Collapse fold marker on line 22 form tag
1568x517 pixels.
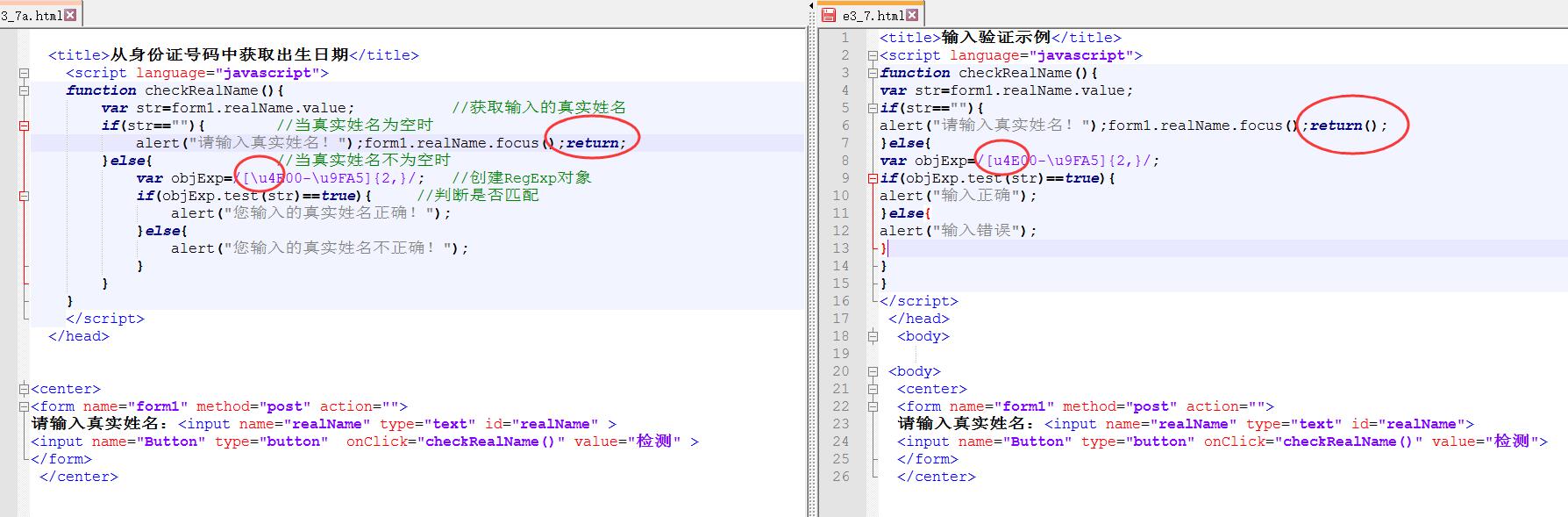coord(873,406)
